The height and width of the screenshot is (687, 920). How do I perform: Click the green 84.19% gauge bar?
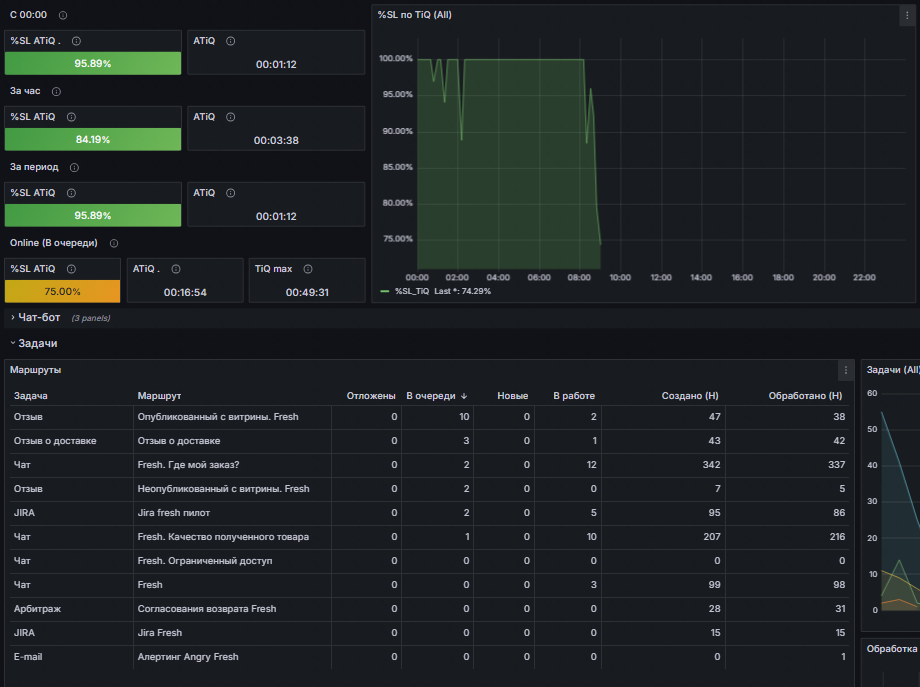tap(93, 140)
